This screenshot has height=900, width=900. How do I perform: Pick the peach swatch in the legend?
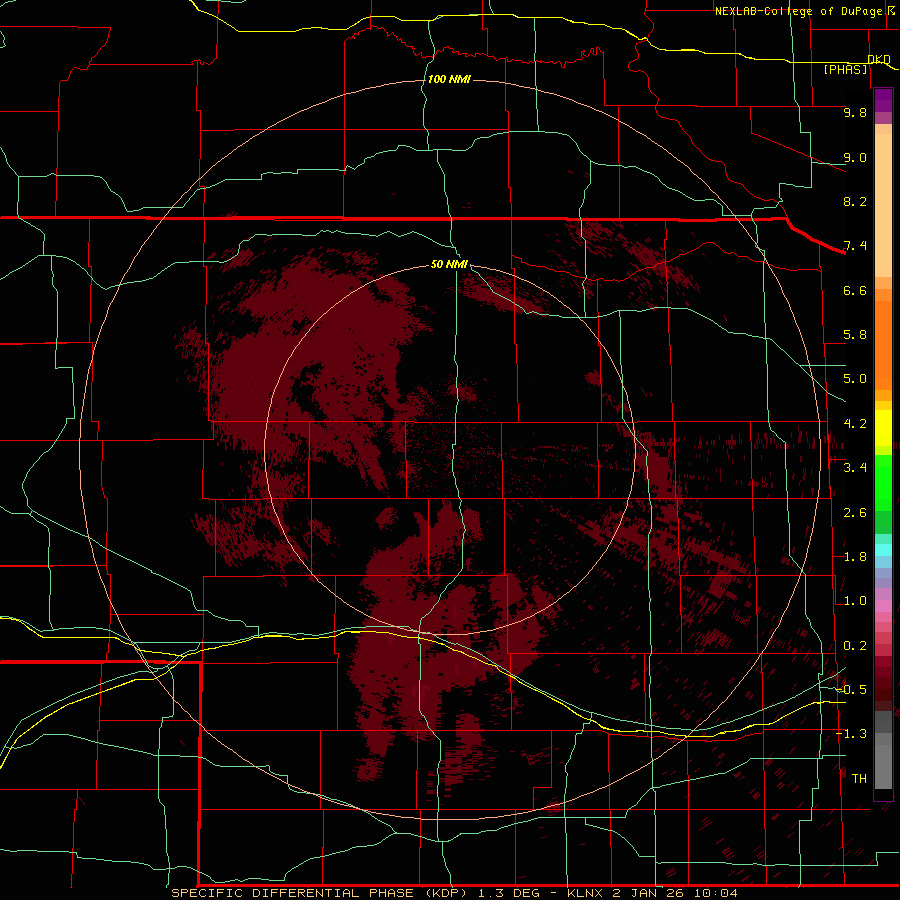point(883,207)
